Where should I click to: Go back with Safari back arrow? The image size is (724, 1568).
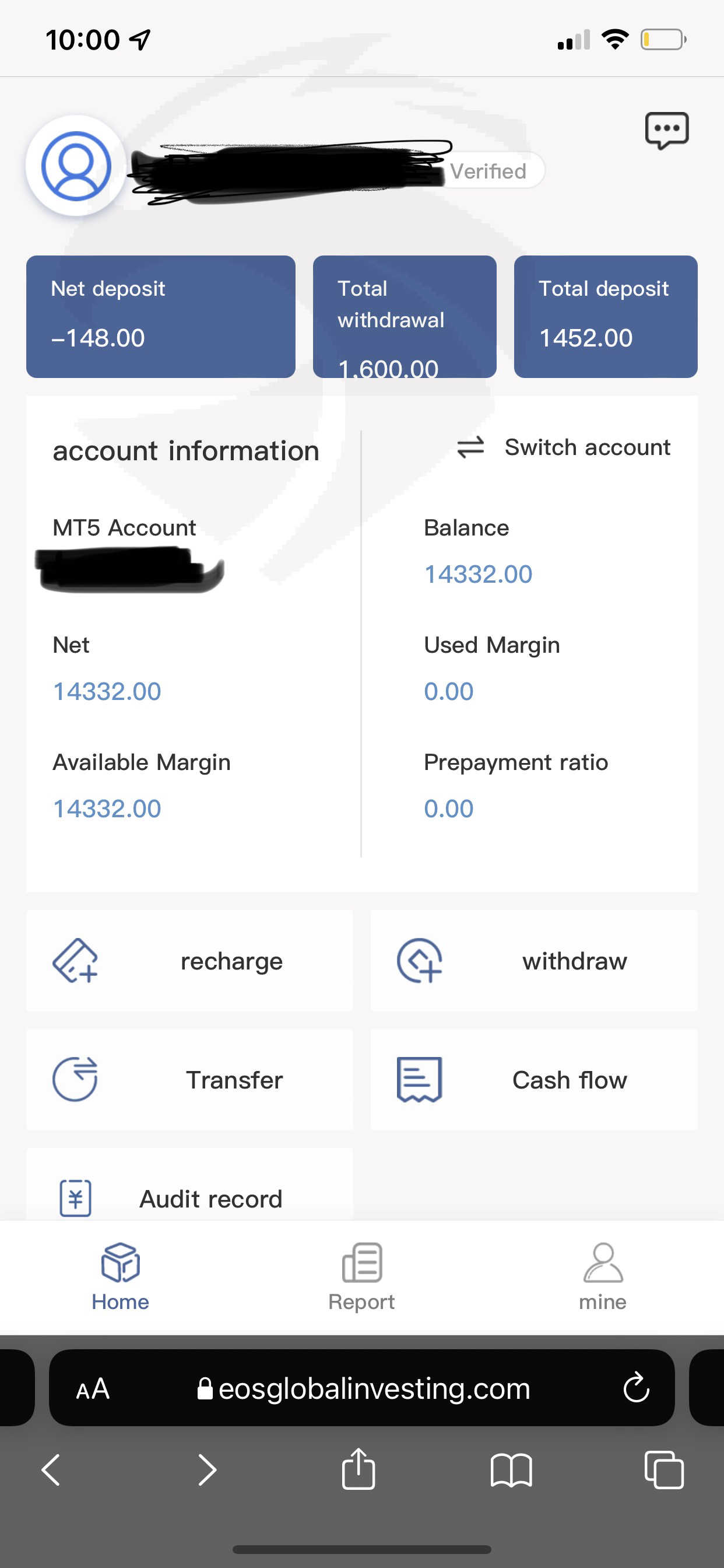click(51, 1469)
